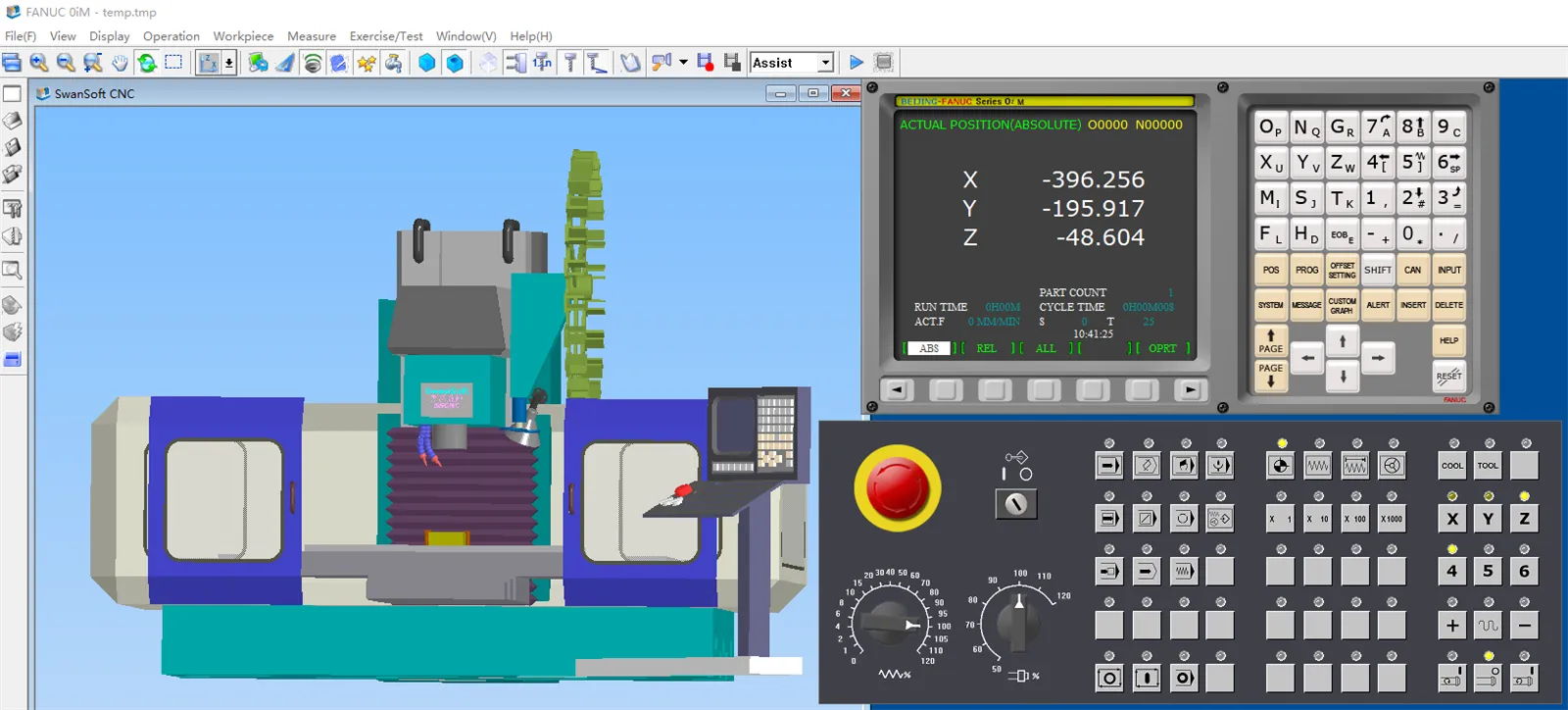Viewport: 1568px width, 710px height.
Task: Open the File(F) menu
Action: [x=21, y=36]
